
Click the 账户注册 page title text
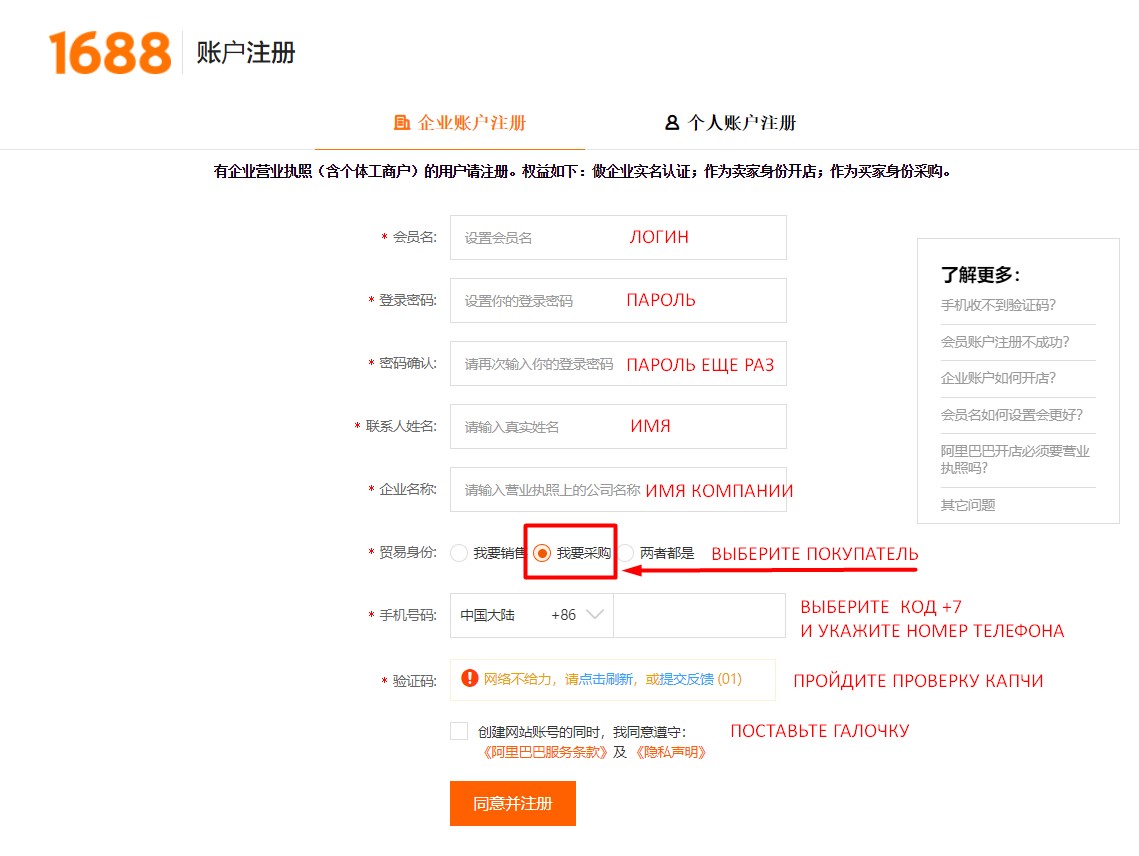pyautogui.click(x=246, y=53)
